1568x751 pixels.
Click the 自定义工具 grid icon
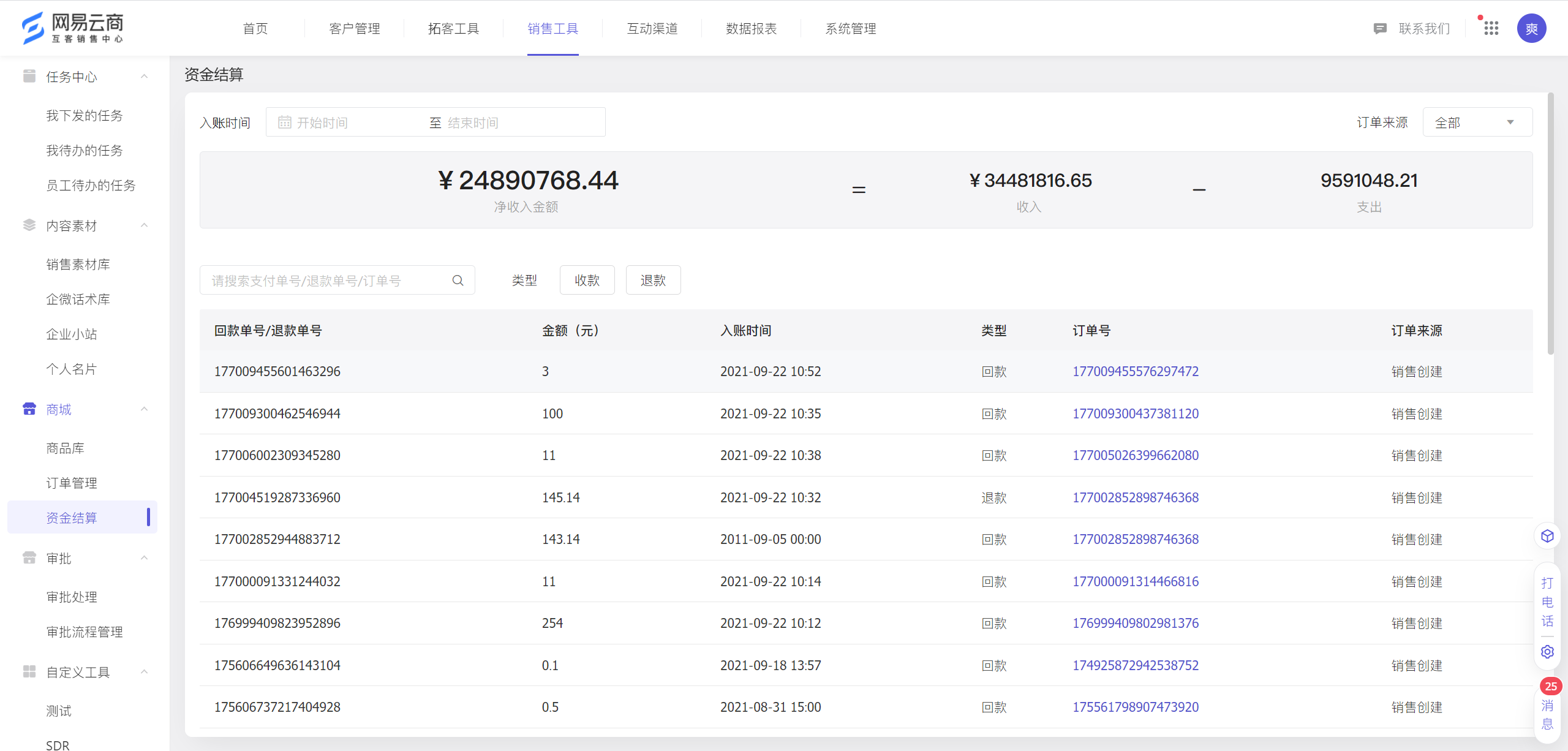pos(29,671)
